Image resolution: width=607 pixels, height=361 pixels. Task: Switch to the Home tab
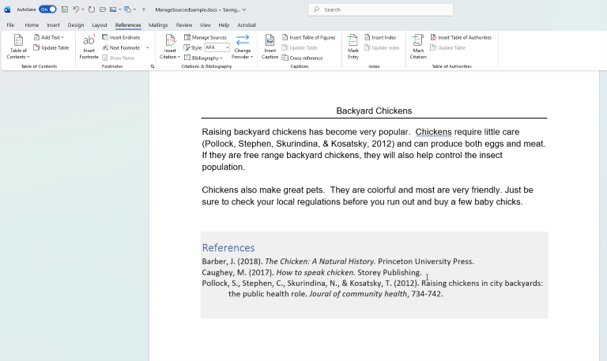[31, 25]
